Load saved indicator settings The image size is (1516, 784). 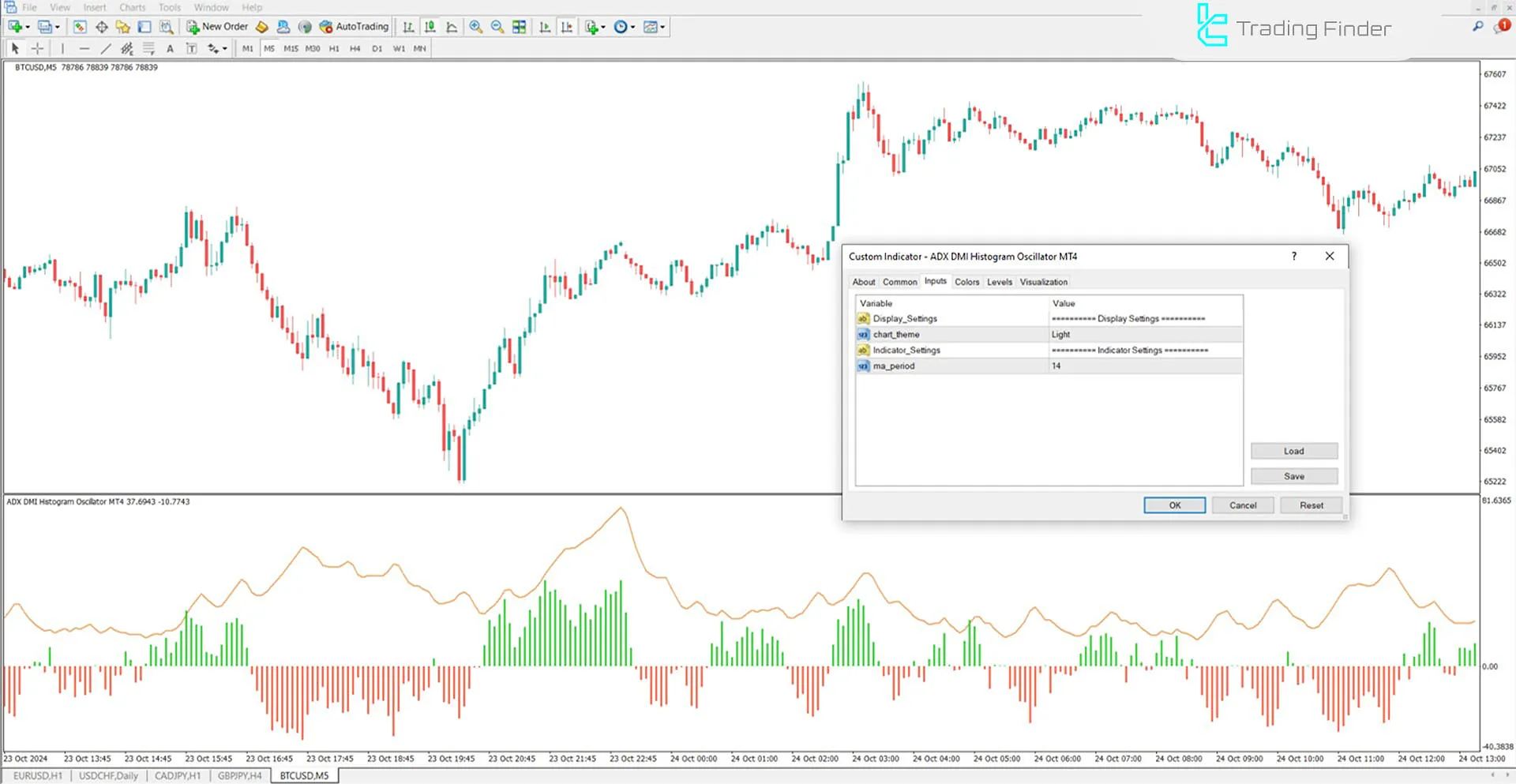tap(1293, 450)
